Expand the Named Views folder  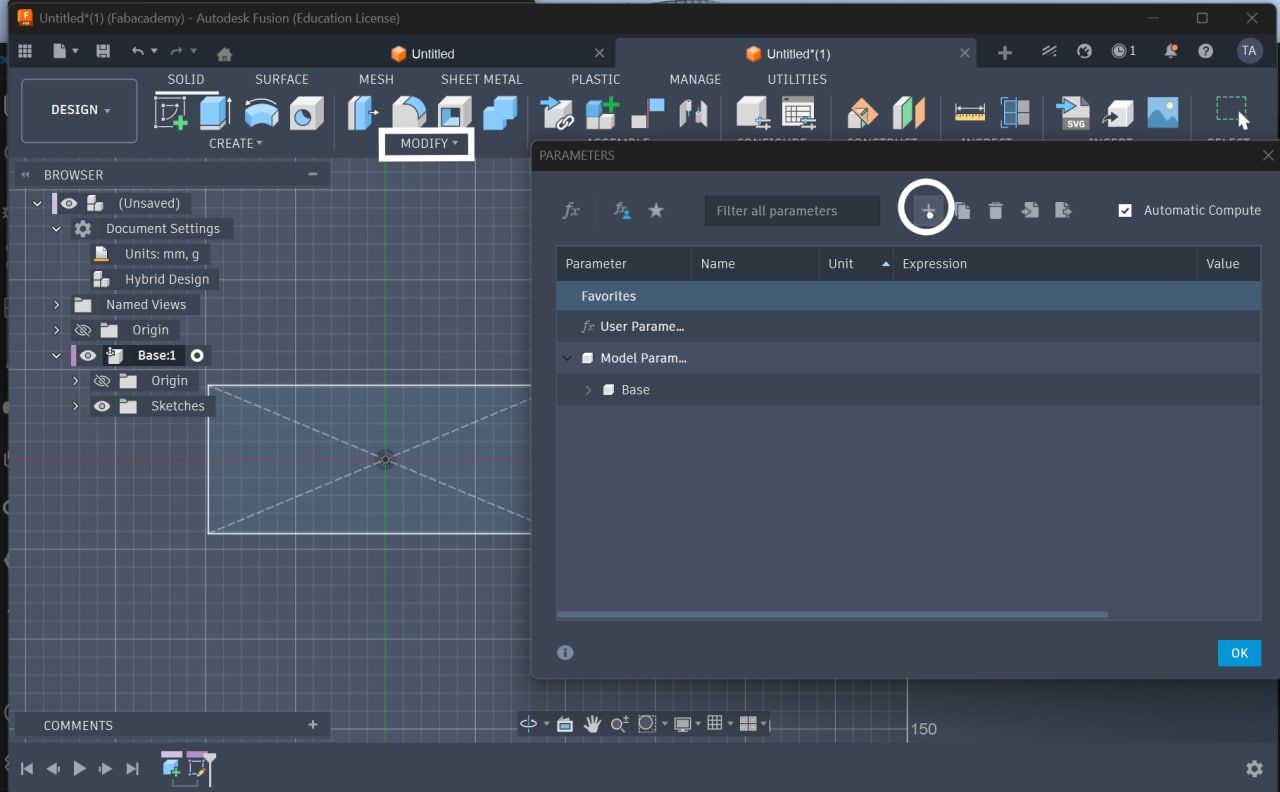(56, 305)
